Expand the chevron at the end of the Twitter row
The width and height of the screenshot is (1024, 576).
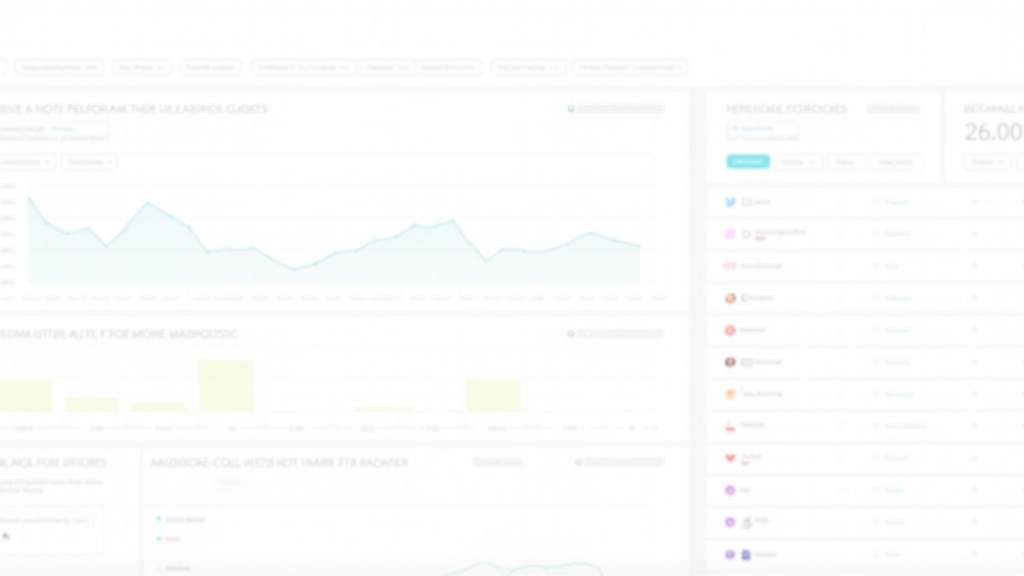coord(975,202)
